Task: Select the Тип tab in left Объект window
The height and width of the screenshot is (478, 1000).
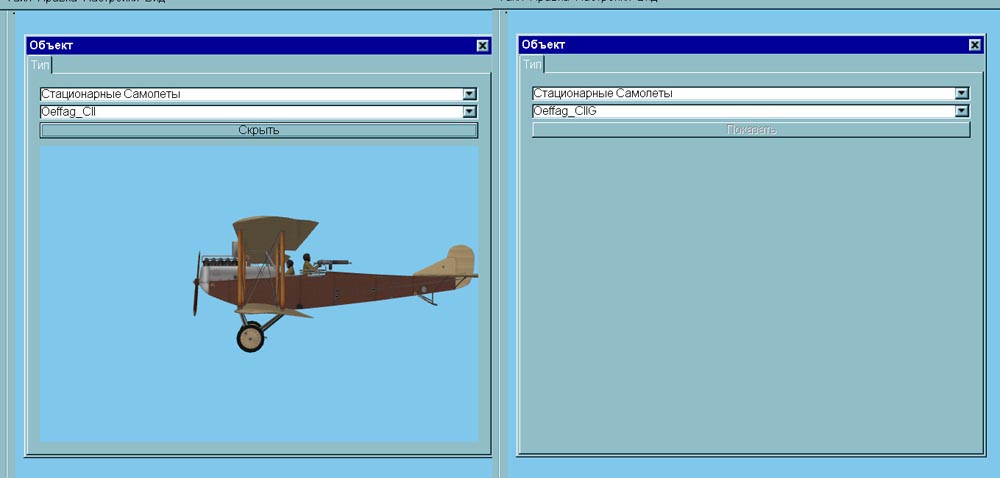Action: point(40,64)
